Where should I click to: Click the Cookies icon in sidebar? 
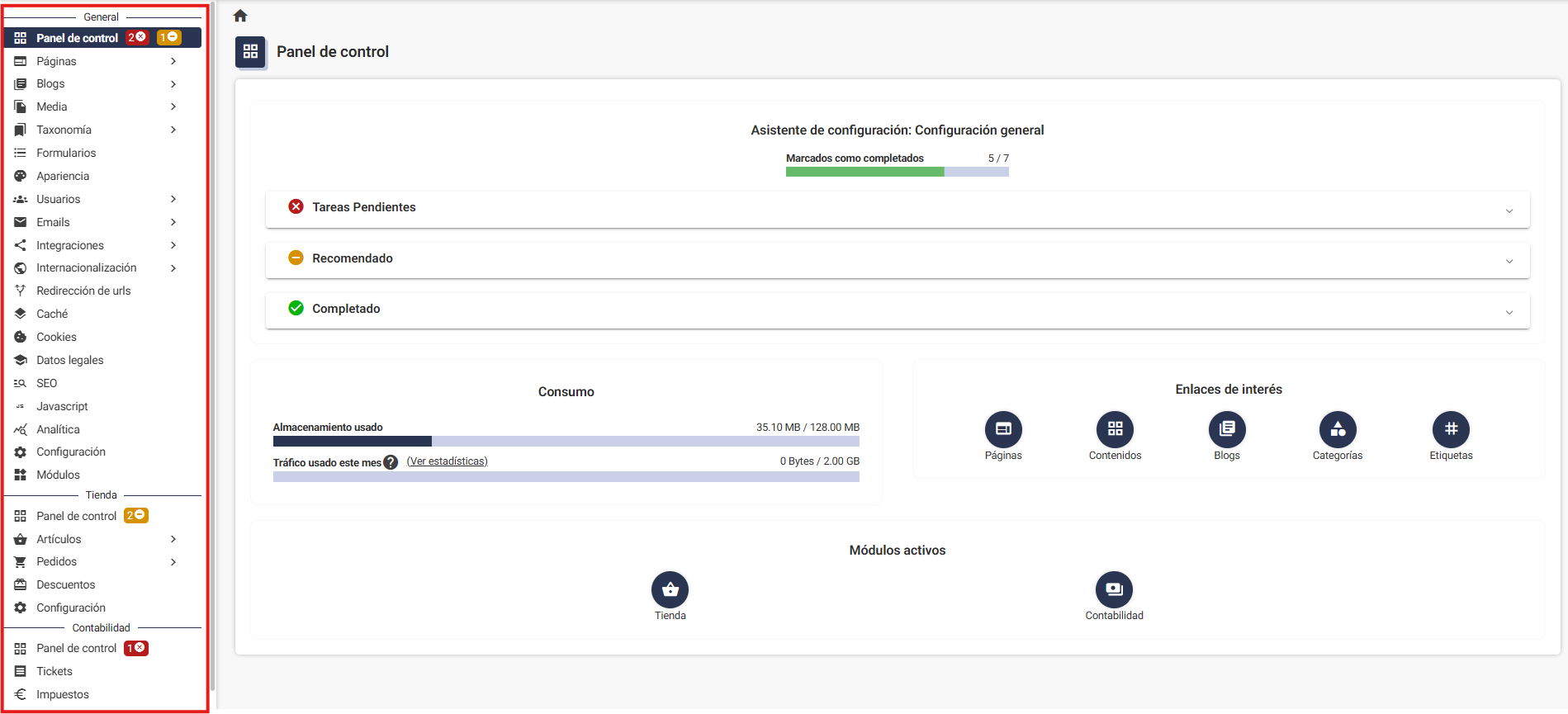pos(21,337)
